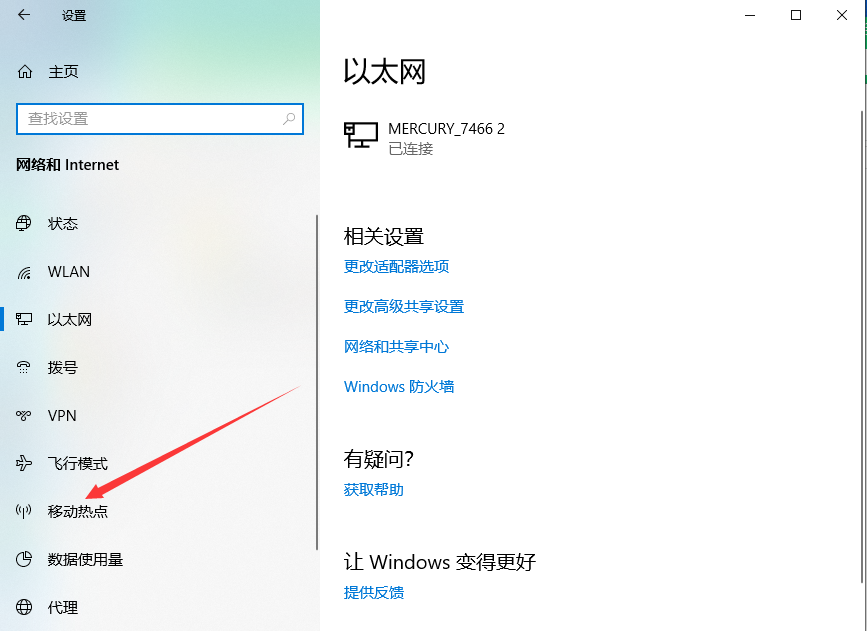Open 更改高级共享设置 link
The height and width of the screenshot is (631, 867).
click(x=404, y=306)
